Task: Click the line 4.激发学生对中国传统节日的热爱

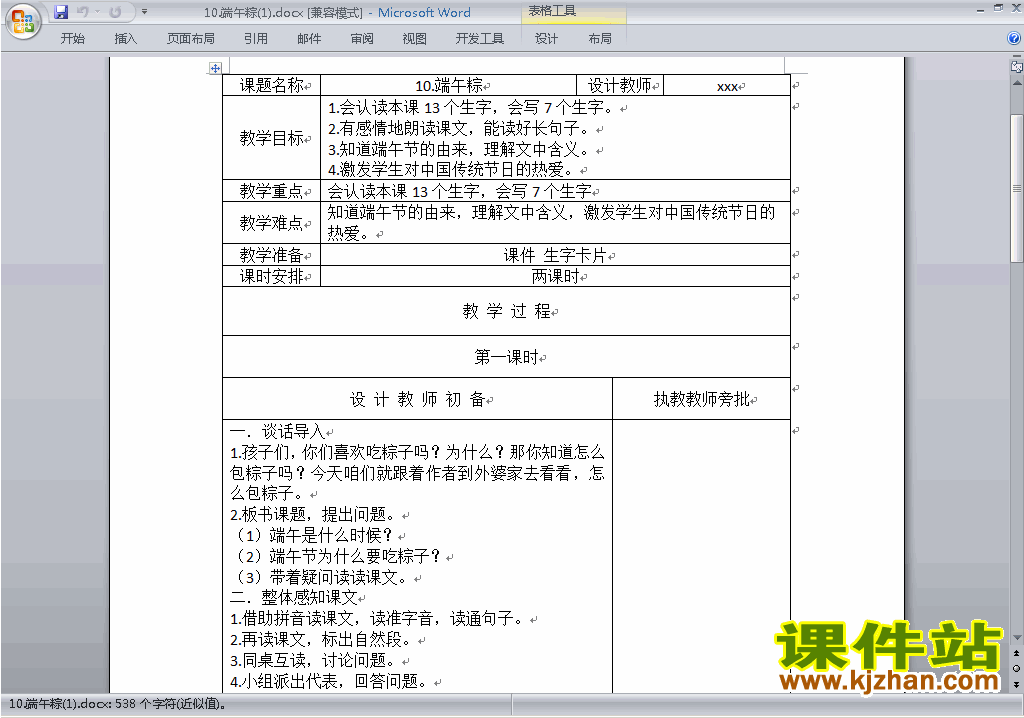Action: (x=451, y=170)
